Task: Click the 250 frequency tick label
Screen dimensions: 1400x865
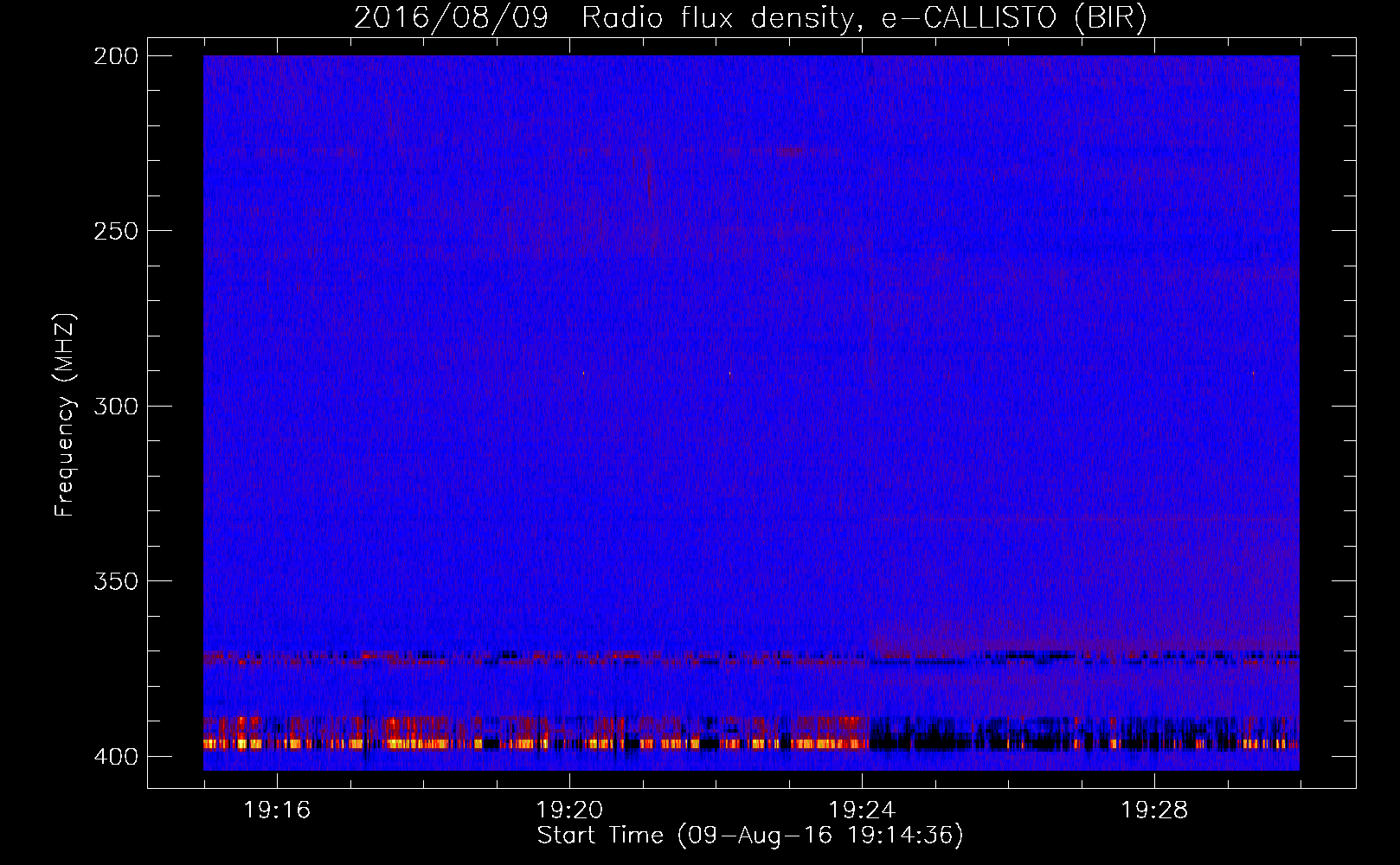Action: click(115, 231)
